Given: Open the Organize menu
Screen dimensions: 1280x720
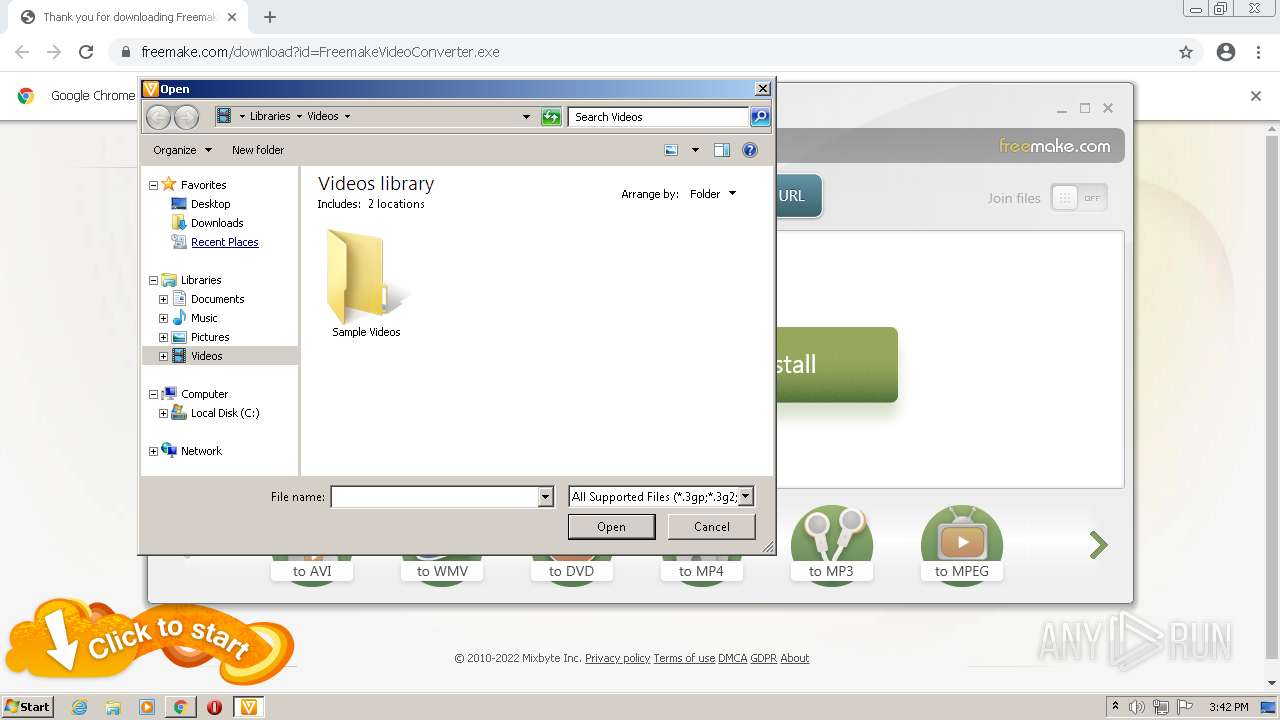Looking at the screenshot, I should 182,150.
